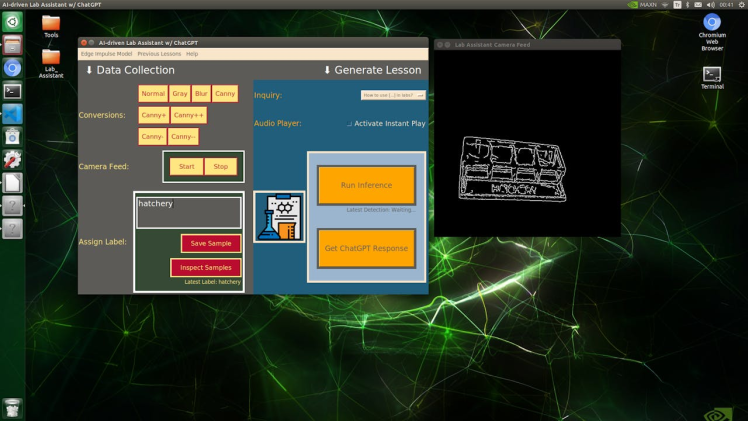Screen dimensions: 748x421
Task: Open the Files manager in the dock
Action: (12, 45)
